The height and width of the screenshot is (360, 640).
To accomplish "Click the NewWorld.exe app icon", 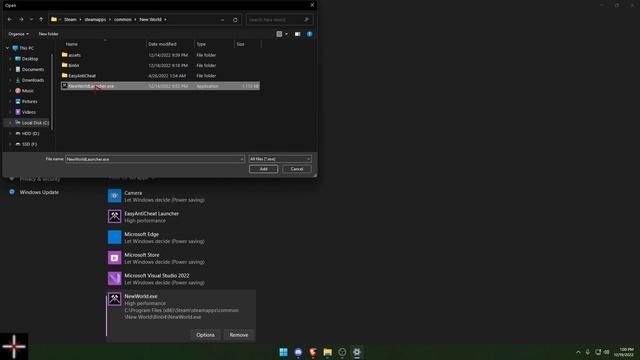I will point(115,299).
